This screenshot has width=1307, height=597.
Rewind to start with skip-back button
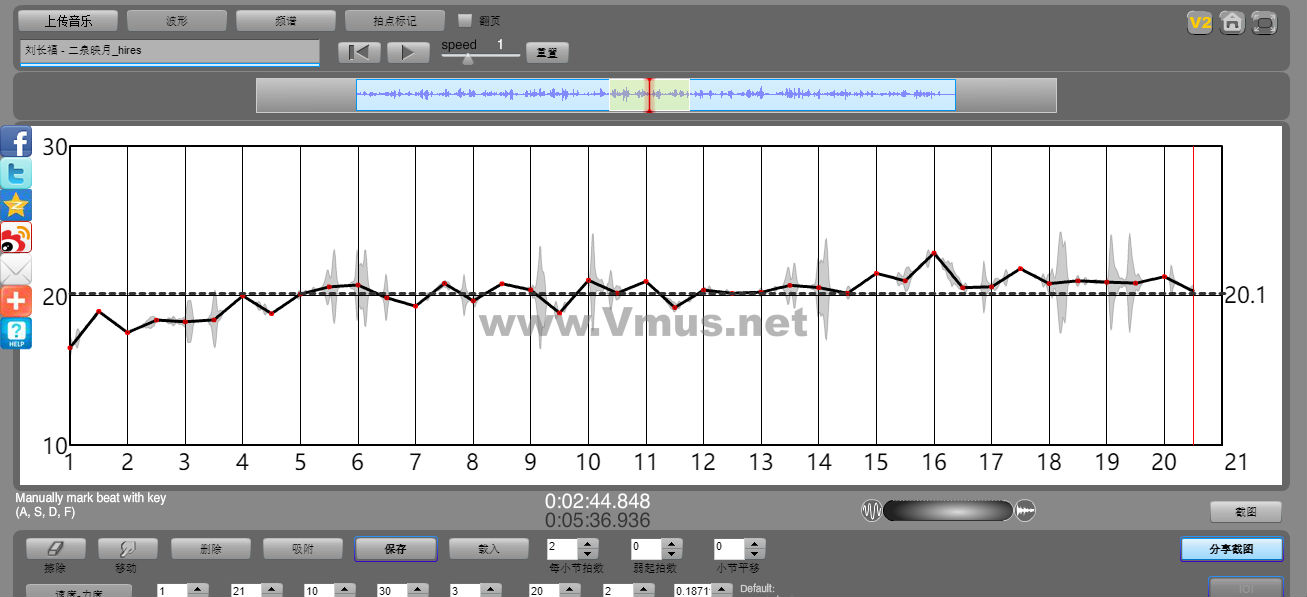pos(359,52)
